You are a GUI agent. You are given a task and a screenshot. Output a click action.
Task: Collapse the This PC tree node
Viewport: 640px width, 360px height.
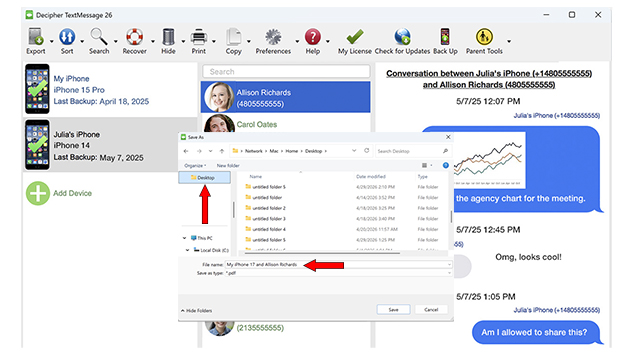click(x=184, y=238)
